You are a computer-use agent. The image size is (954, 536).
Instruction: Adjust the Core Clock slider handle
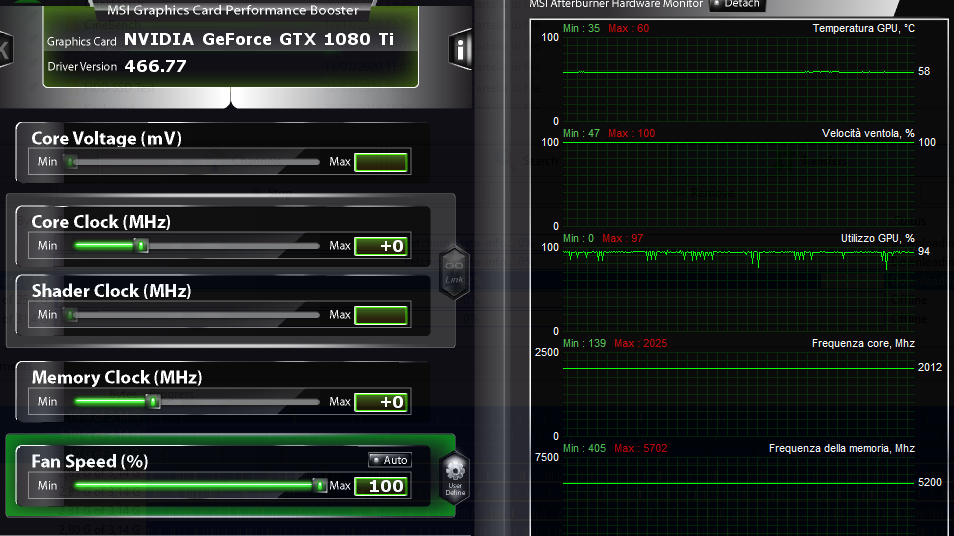(x=141, y=246)
